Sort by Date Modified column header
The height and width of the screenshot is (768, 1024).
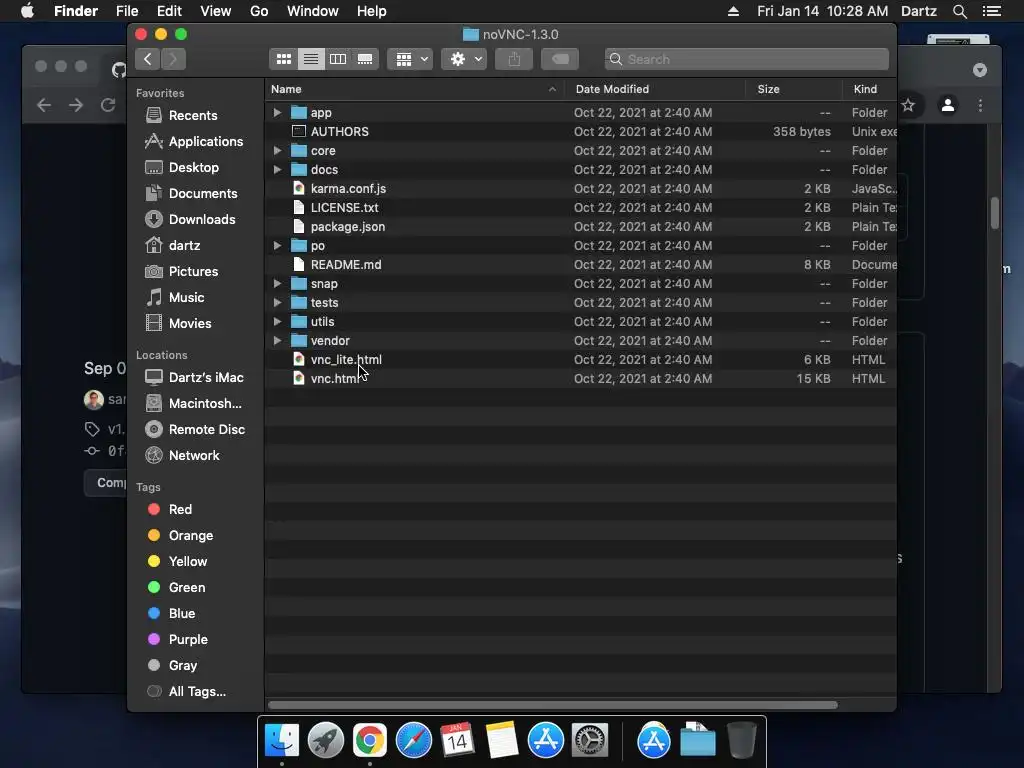(655, 89)
